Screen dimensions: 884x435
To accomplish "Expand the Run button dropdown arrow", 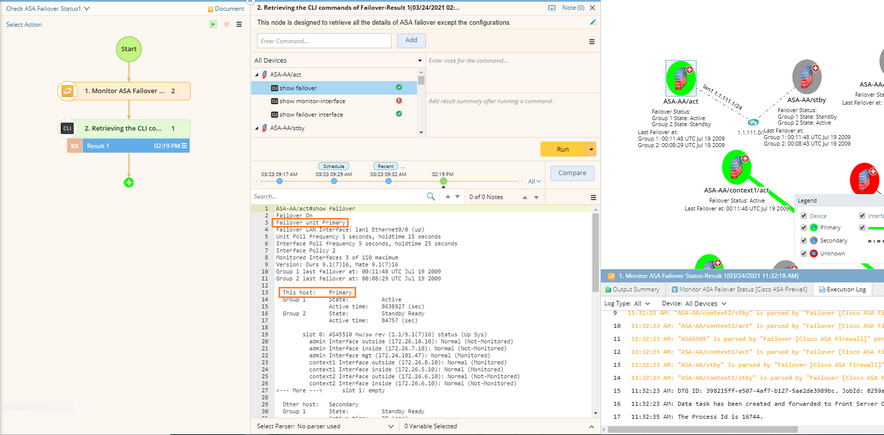I will (591, 149).
